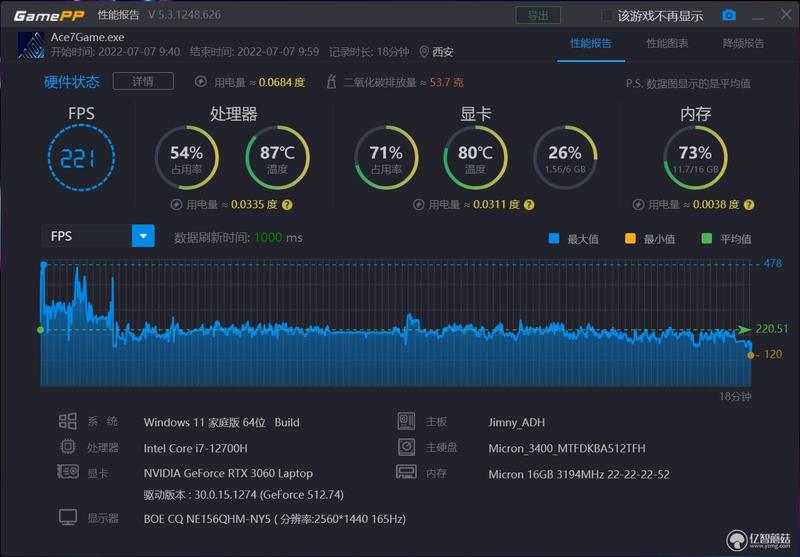This screenshot has width=800, height=557.
Task: Tick the 该游戏不再显示 checkbox
Action: 607,16
